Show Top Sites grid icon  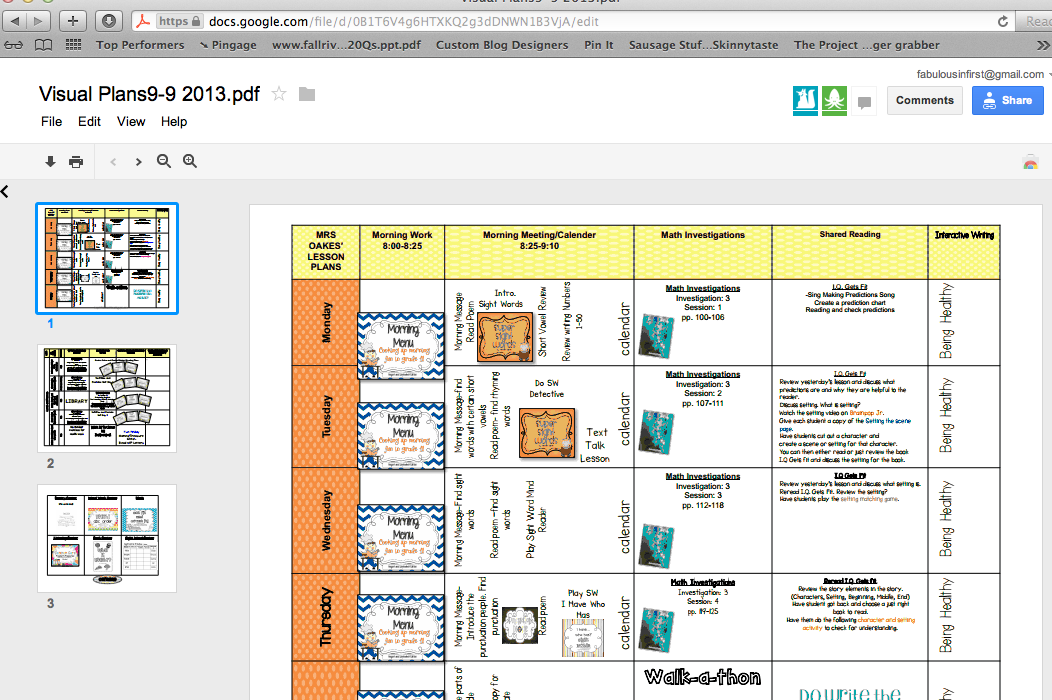tap(73, 45)
